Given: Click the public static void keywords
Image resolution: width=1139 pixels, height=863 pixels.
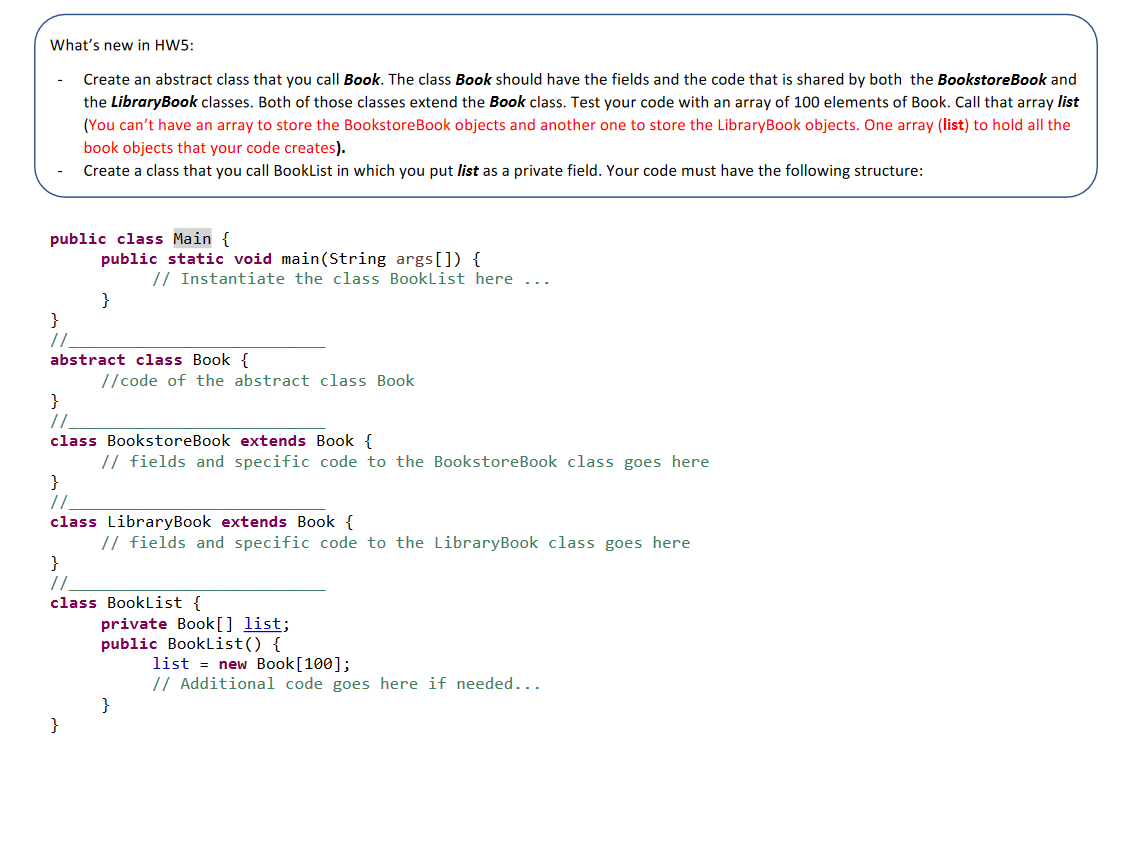Looking at the screenshot, I should (x=185, y=258).
